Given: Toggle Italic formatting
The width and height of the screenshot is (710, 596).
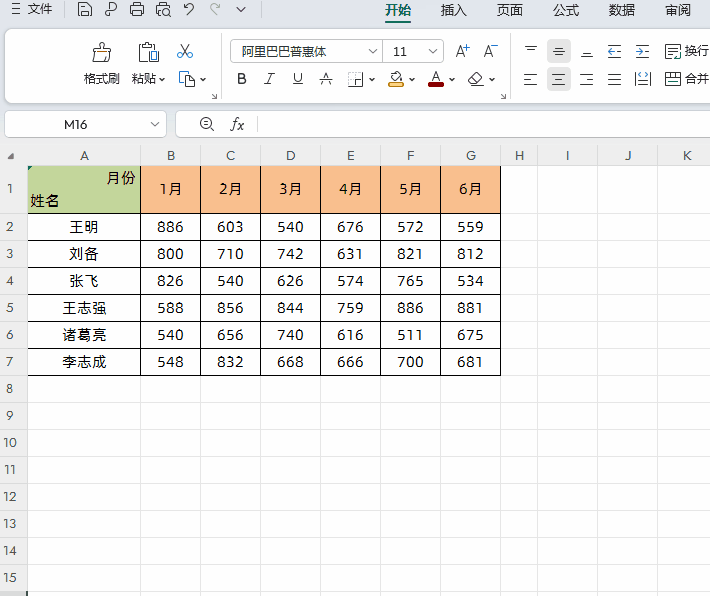Looking at the screenshot, I should click(269, 79).
